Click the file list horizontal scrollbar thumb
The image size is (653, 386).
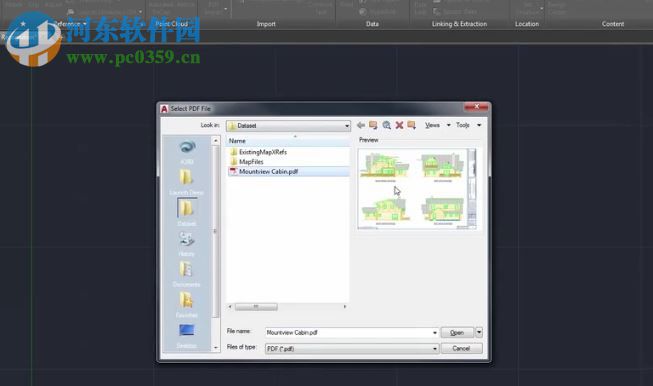click(256, 307)
